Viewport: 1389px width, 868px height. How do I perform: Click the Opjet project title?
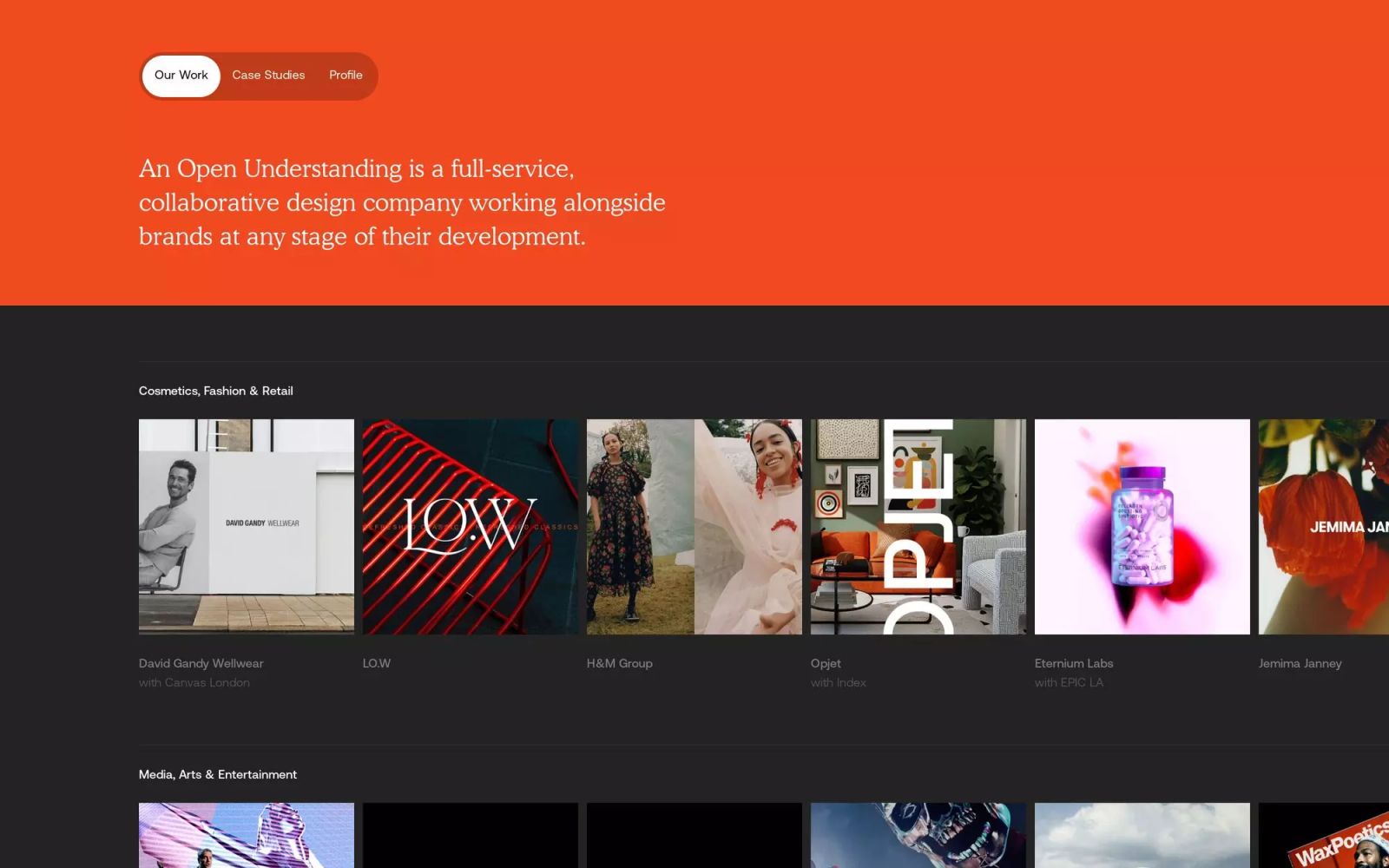coord(826,663)
